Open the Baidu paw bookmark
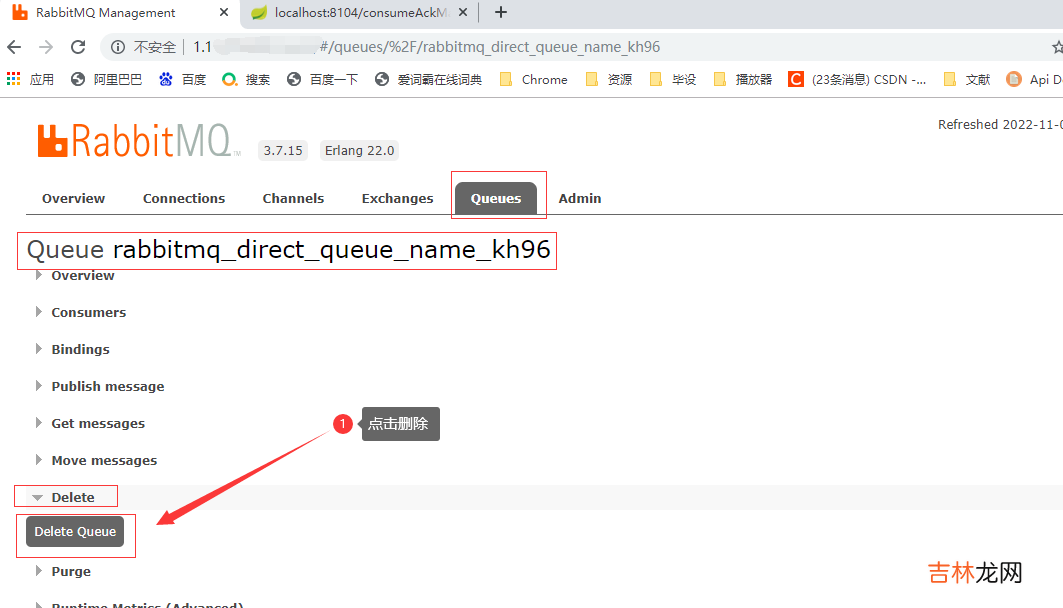 point(166,79)
